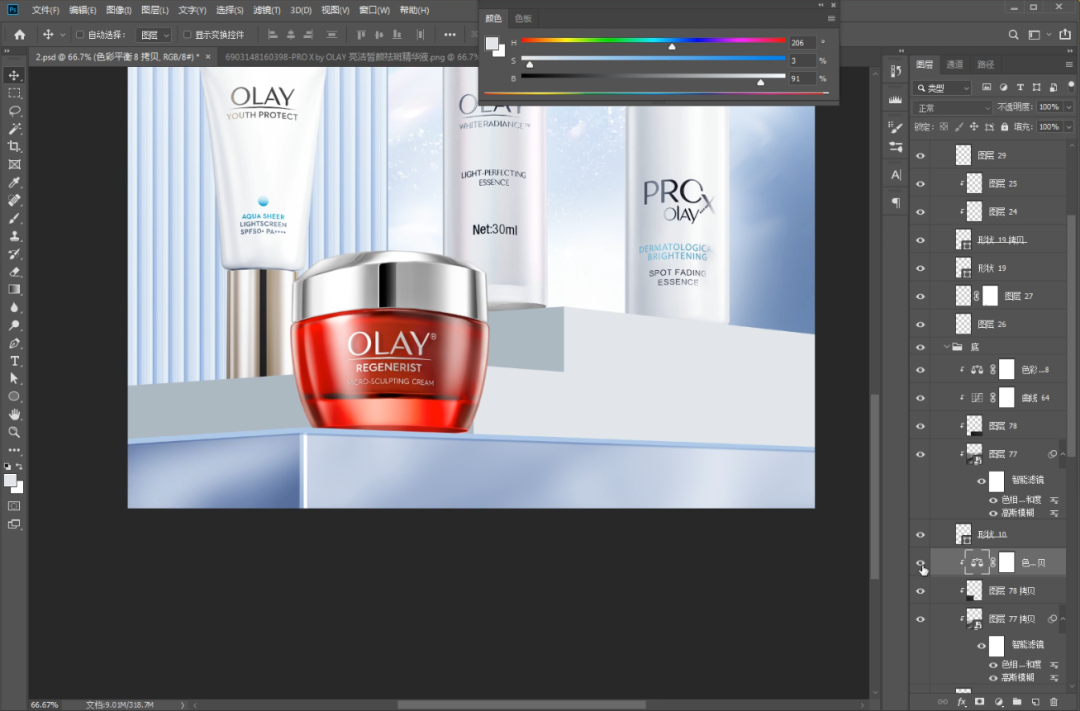This screenshot has width=1080, height=711.
Task: Open the 正常 blend mode dropdown
Action: (953, 108)
